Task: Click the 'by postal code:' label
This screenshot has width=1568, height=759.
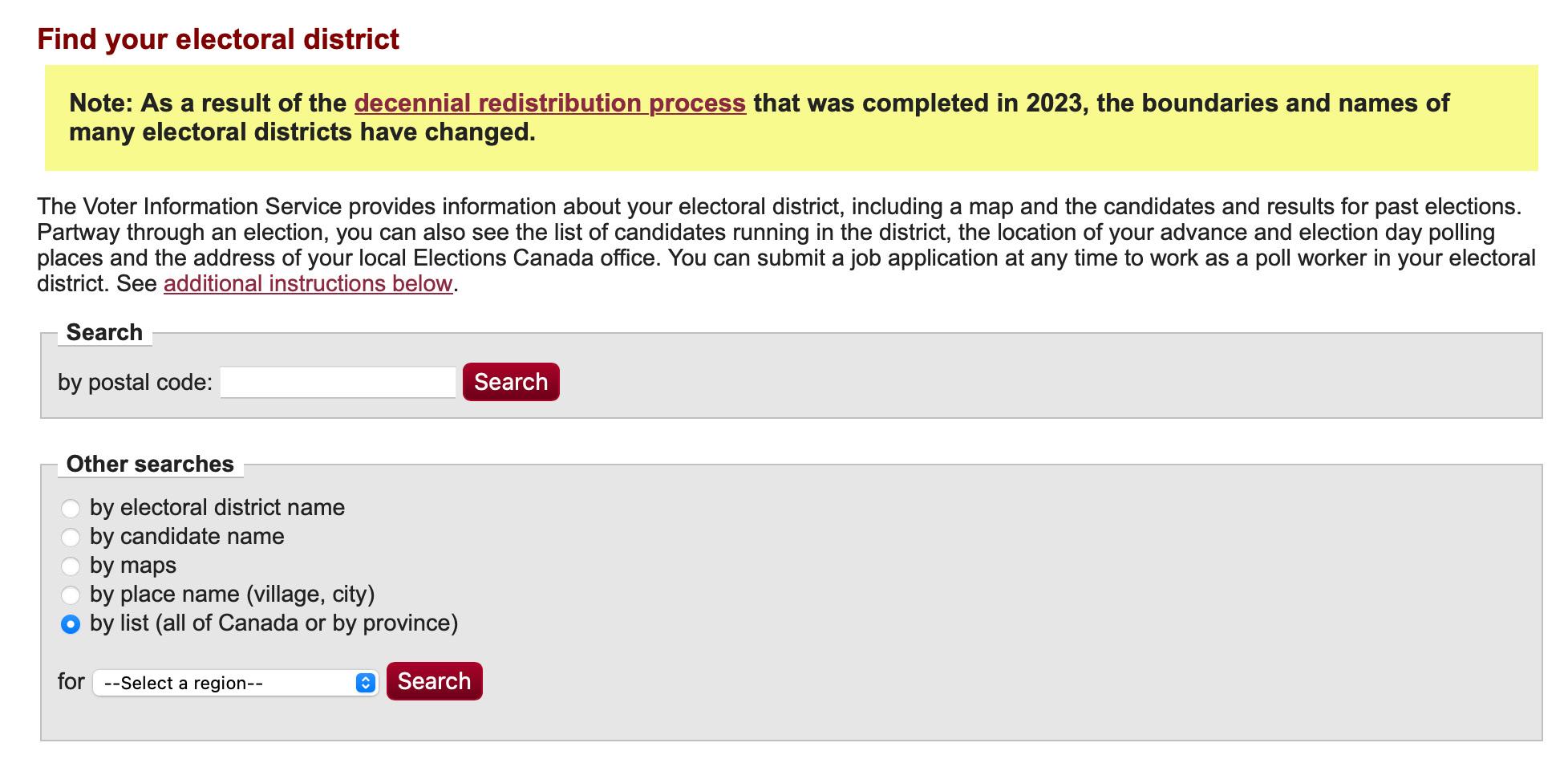Action: pyautogui.click(x=135, y=383)
